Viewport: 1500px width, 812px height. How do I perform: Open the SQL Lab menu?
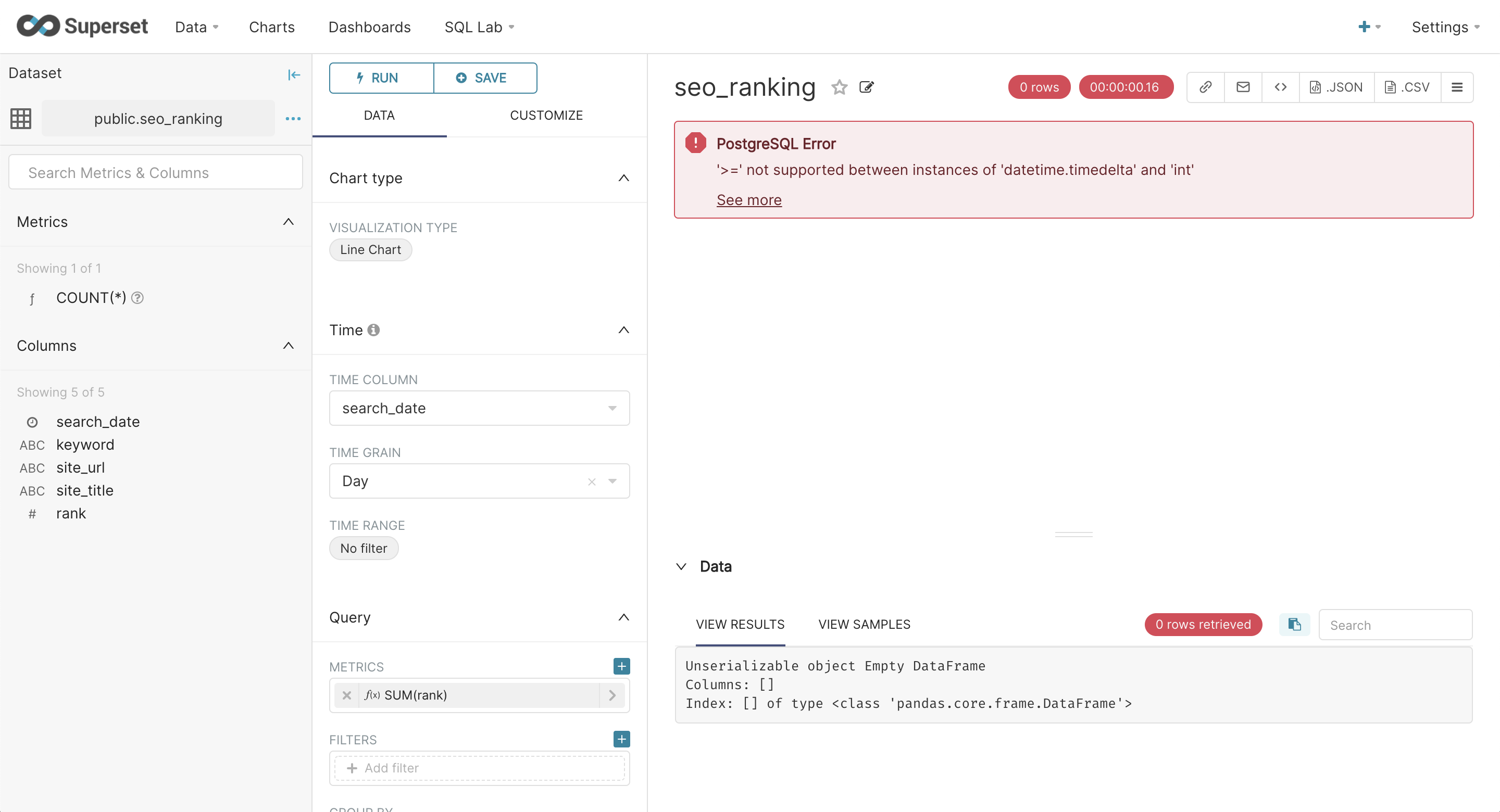479,27
